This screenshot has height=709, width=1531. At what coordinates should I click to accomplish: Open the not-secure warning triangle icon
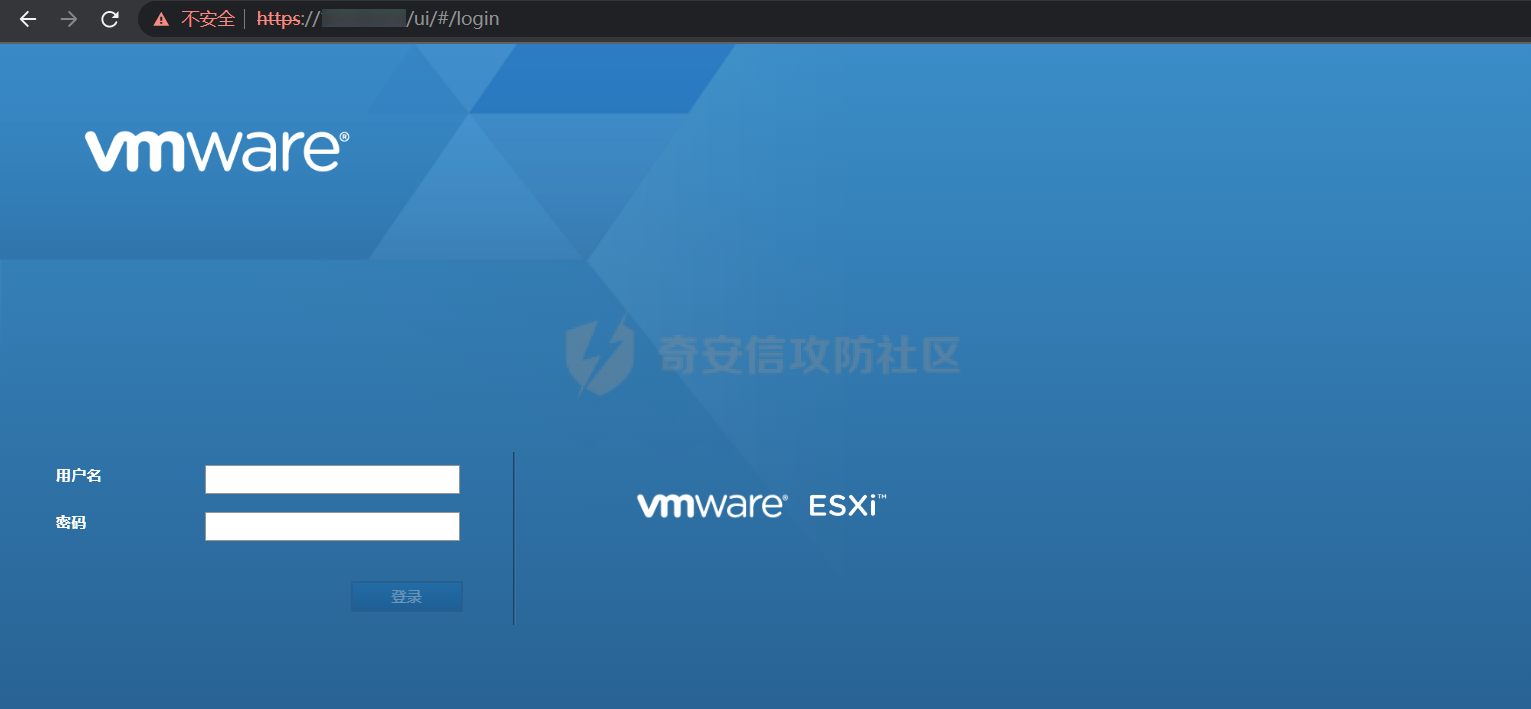[x=161, y=19]
